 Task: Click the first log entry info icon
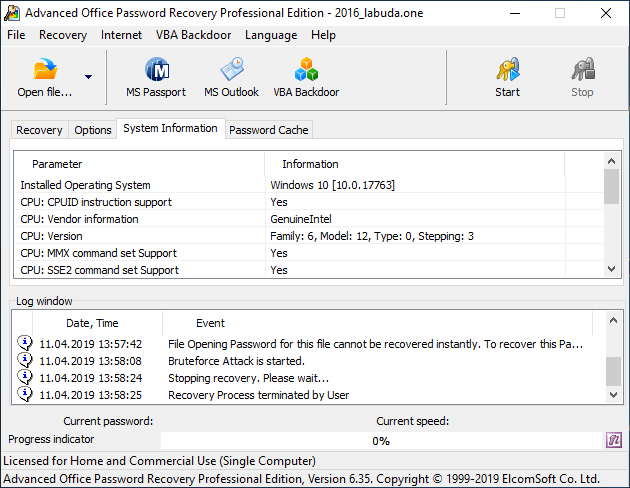[25, 344]
